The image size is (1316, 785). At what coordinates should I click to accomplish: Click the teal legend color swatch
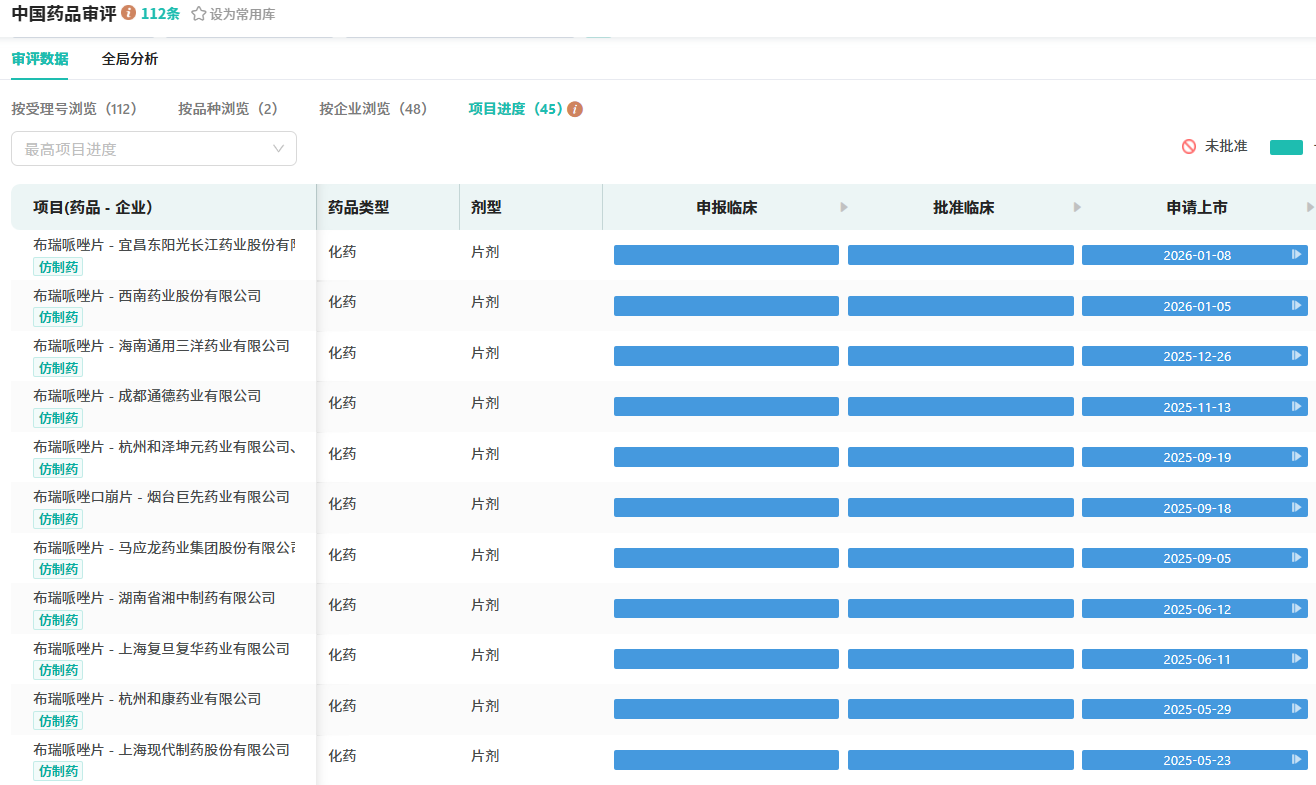point(1286,147)
